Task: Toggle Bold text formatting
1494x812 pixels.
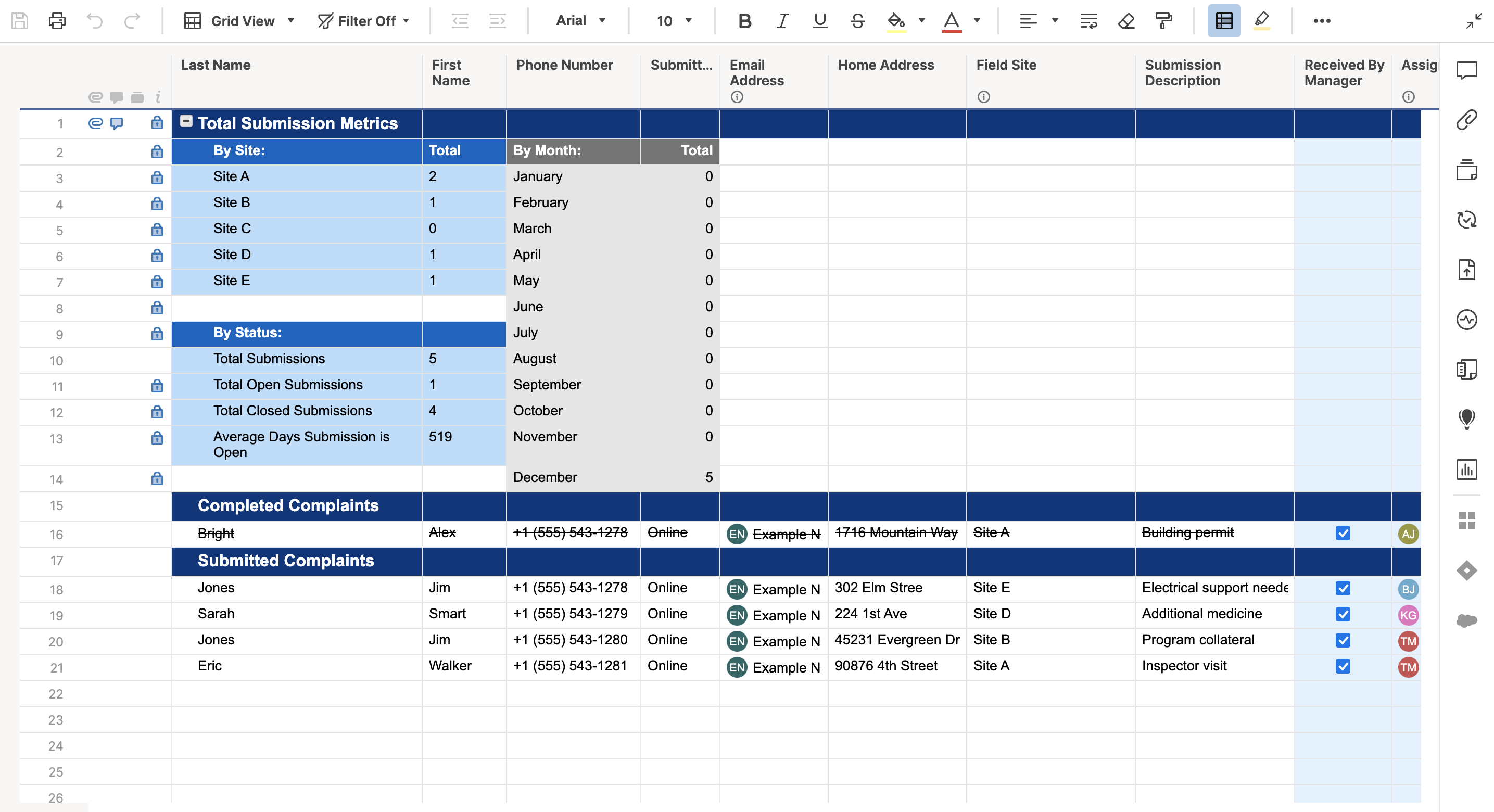Action: pyautogui.click(x=745, y=21)
